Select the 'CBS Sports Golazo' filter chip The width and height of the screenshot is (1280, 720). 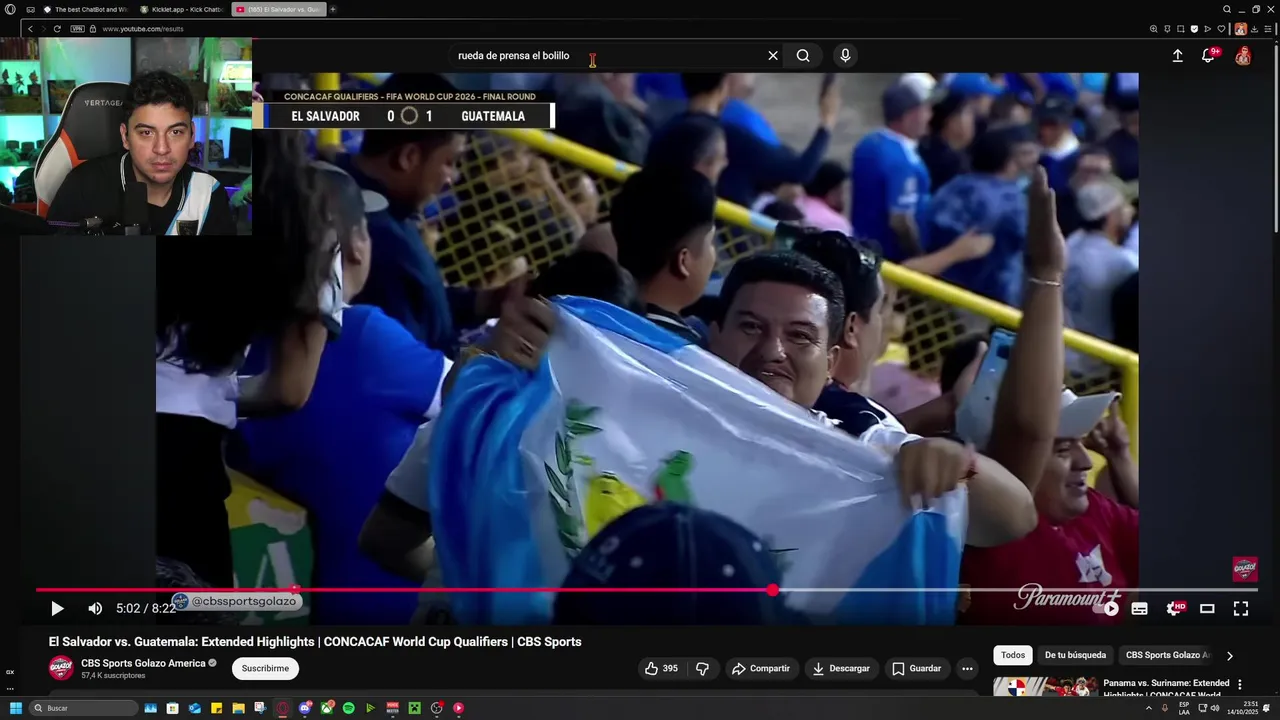[1167, 655]
